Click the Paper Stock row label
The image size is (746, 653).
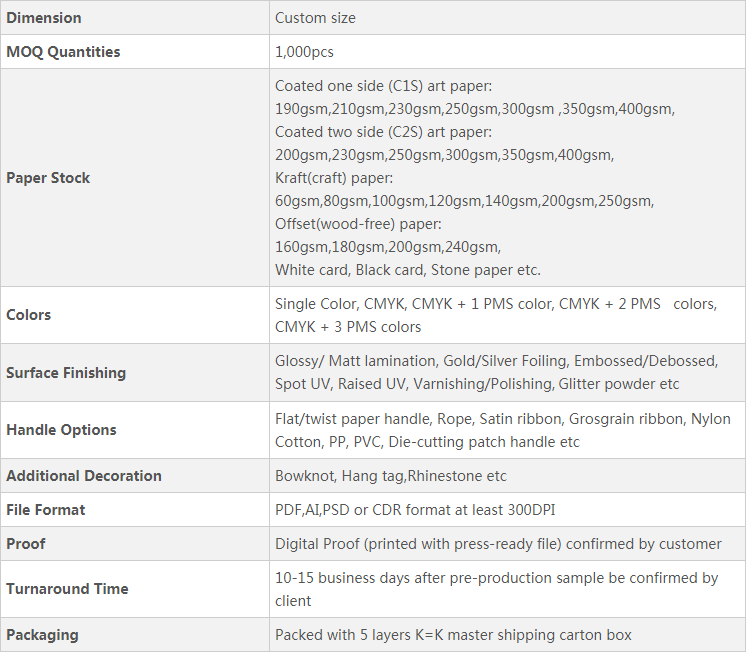(48, 178)
